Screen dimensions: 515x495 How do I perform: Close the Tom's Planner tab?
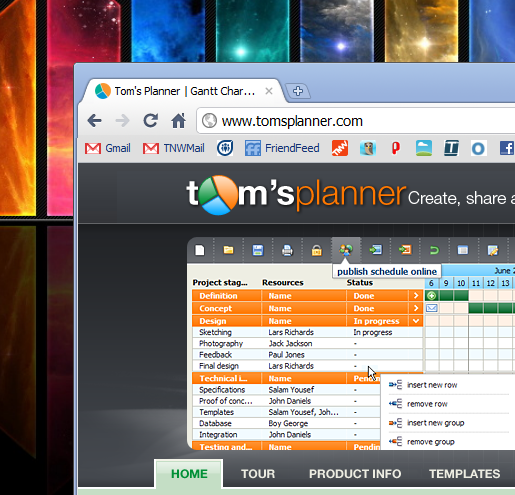tap(269, 91)
